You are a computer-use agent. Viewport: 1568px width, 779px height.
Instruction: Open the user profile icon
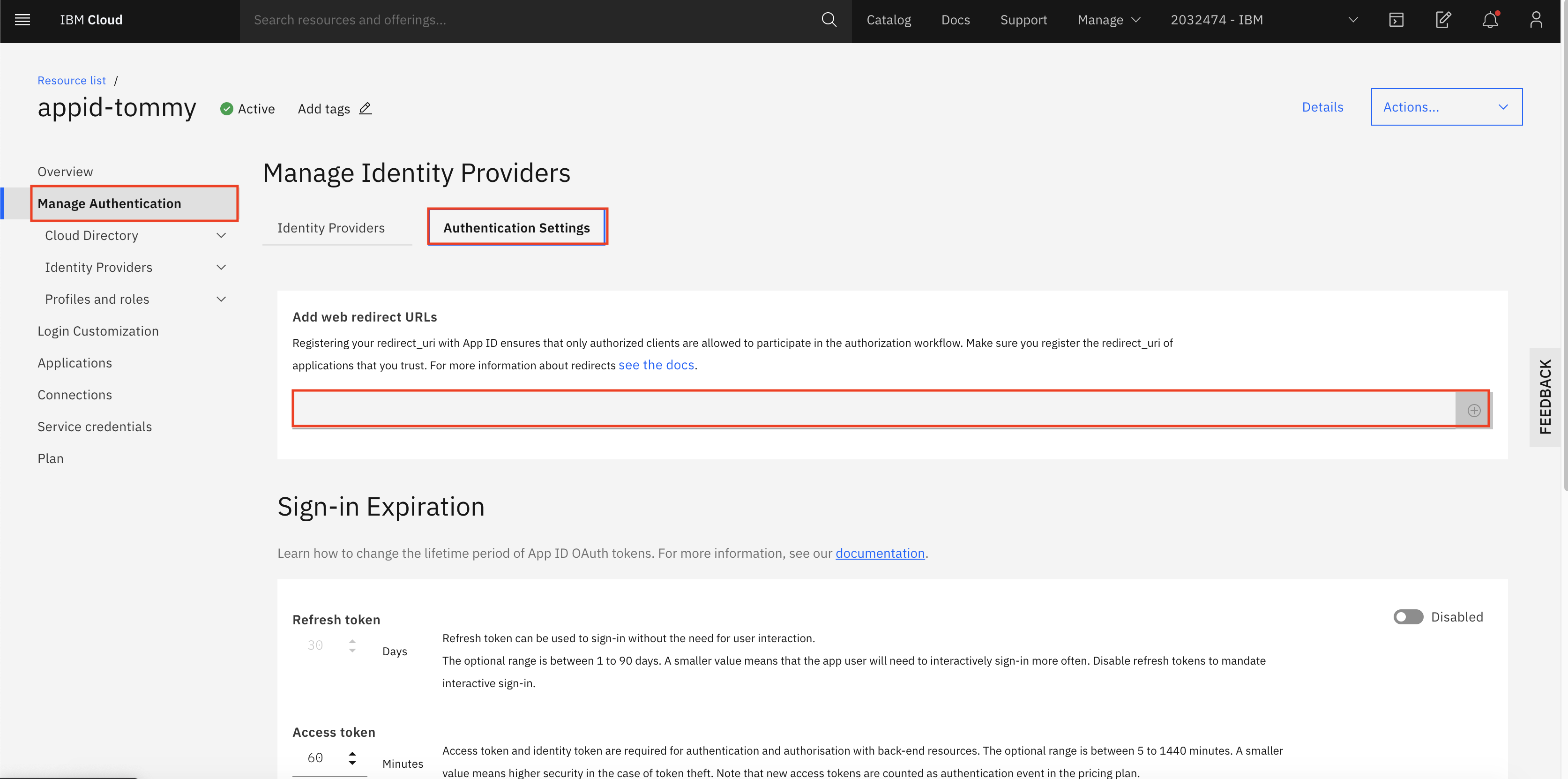click(x=1536, y=20)
